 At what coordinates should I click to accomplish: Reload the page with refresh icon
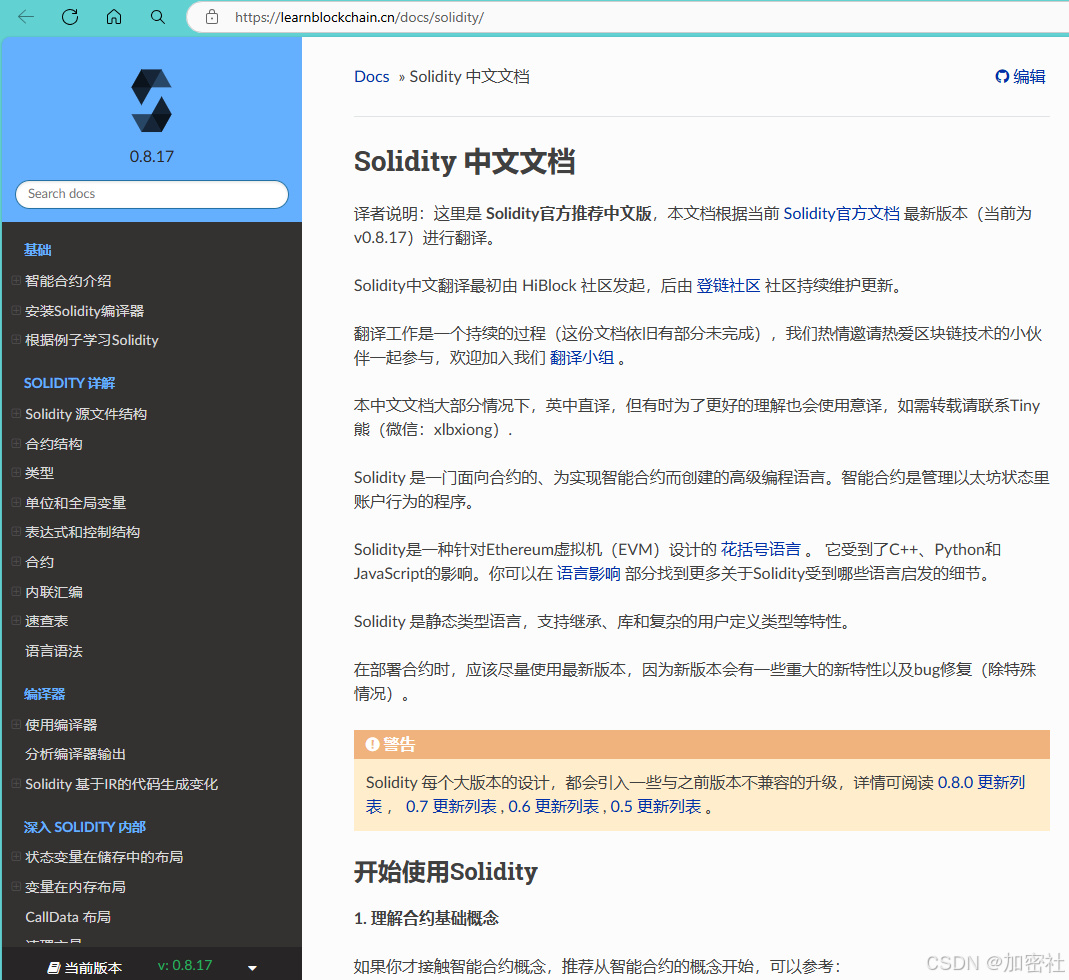tap(70, 17)
